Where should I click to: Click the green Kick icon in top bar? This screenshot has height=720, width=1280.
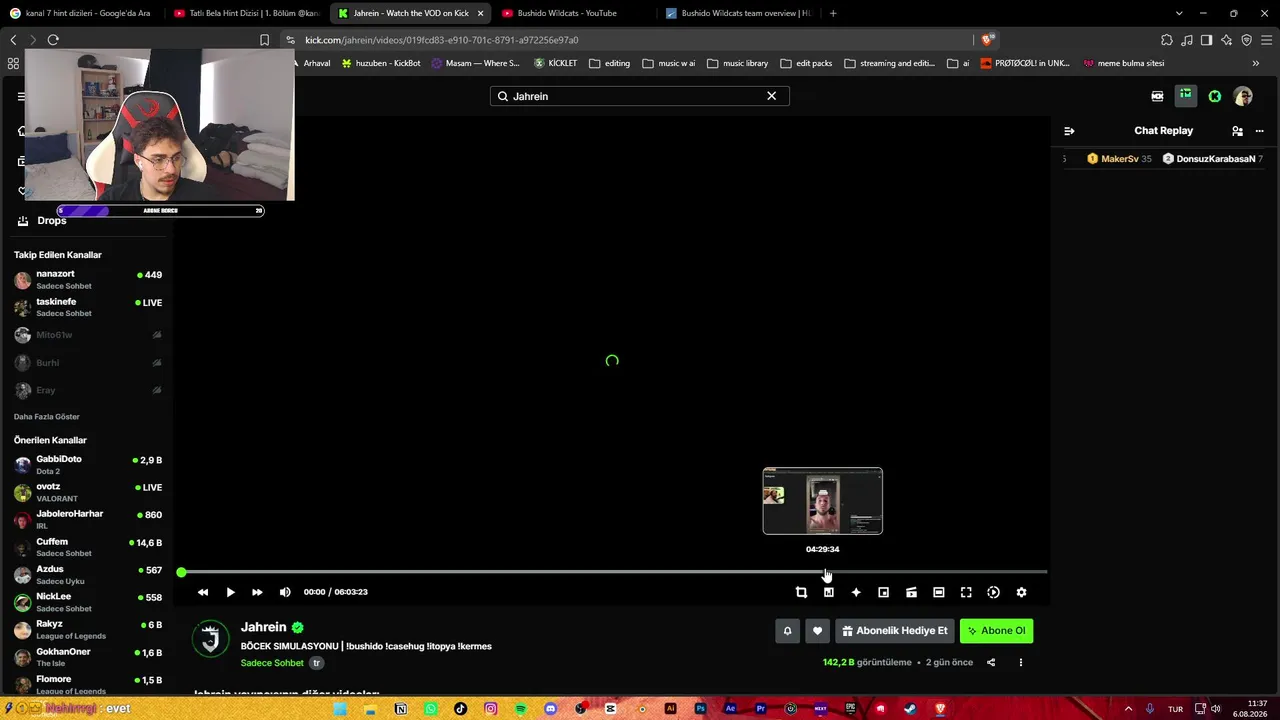click(1215, 96)
